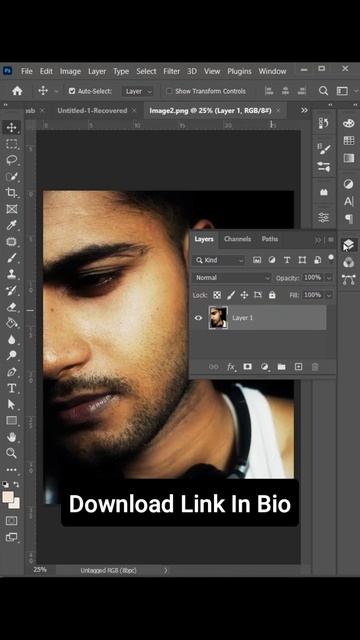Select the Crop tool
The height and width of the screenshot is (640, 360).
tap(11, 193)
